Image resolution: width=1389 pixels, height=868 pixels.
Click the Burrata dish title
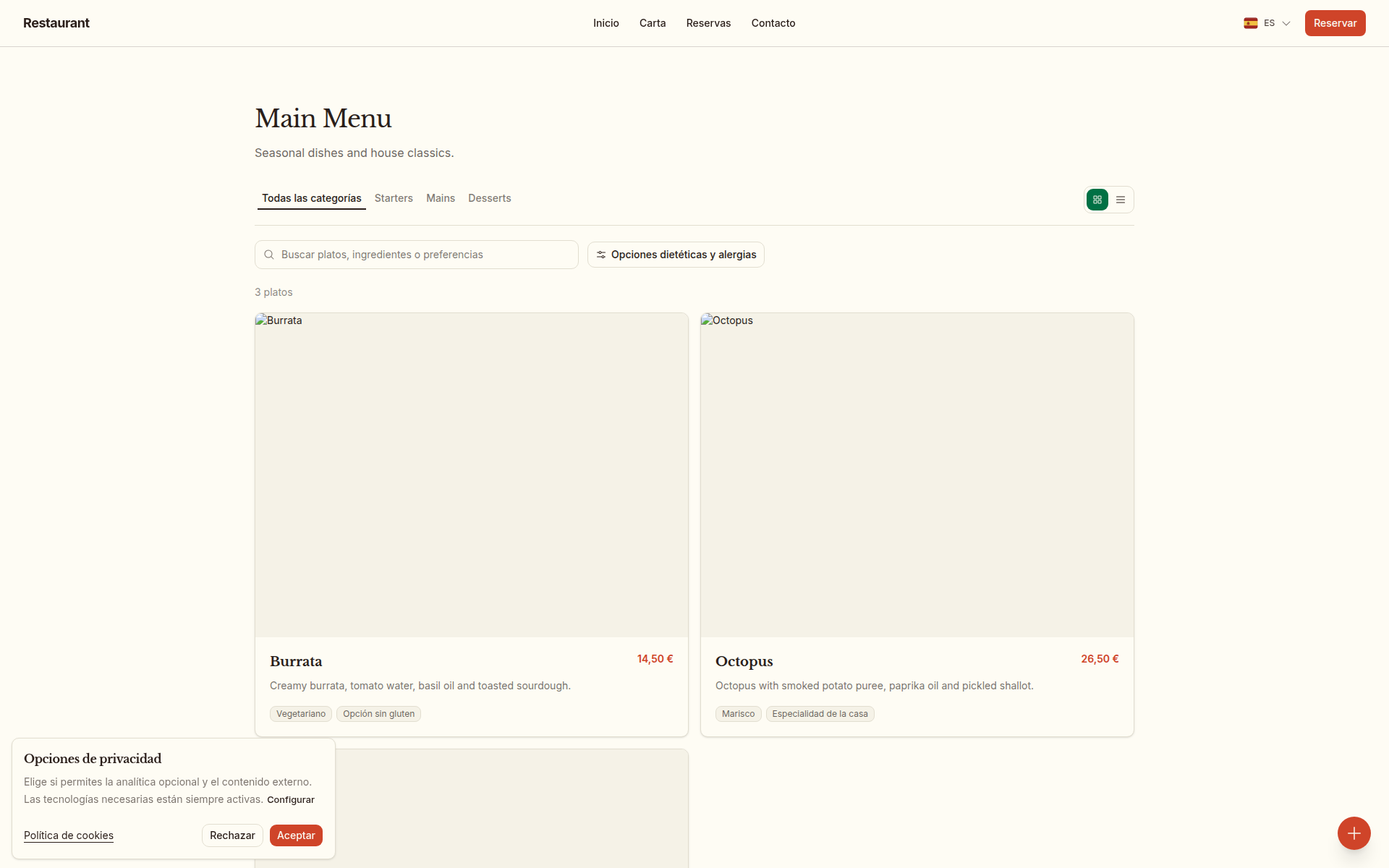click(296, 661)
